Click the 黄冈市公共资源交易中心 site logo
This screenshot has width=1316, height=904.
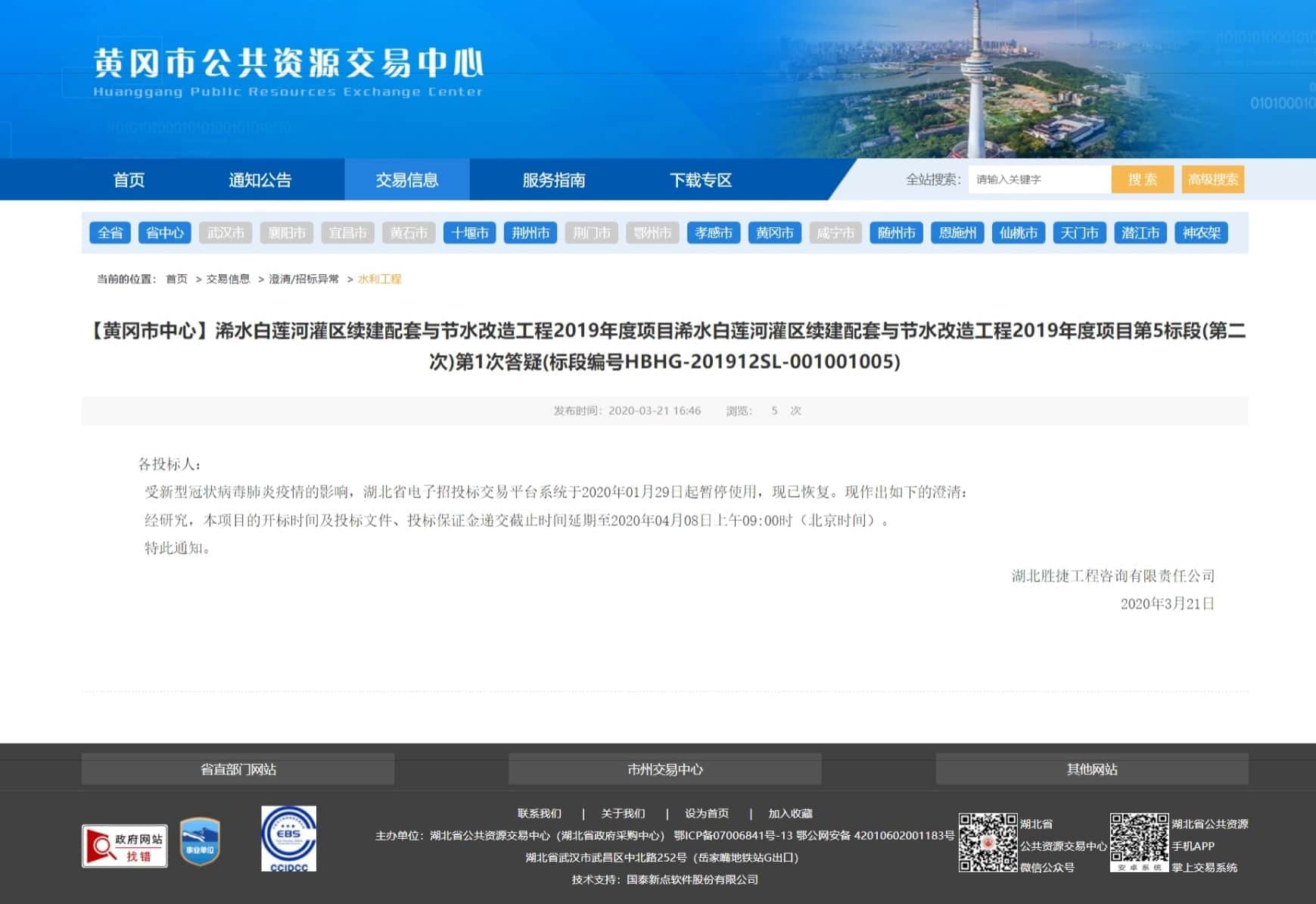click(288, 71)
